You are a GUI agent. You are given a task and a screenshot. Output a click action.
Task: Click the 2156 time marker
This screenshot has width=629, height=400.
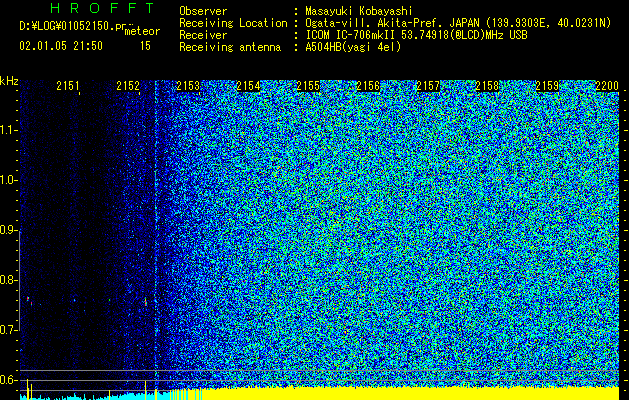coord(368,86)
